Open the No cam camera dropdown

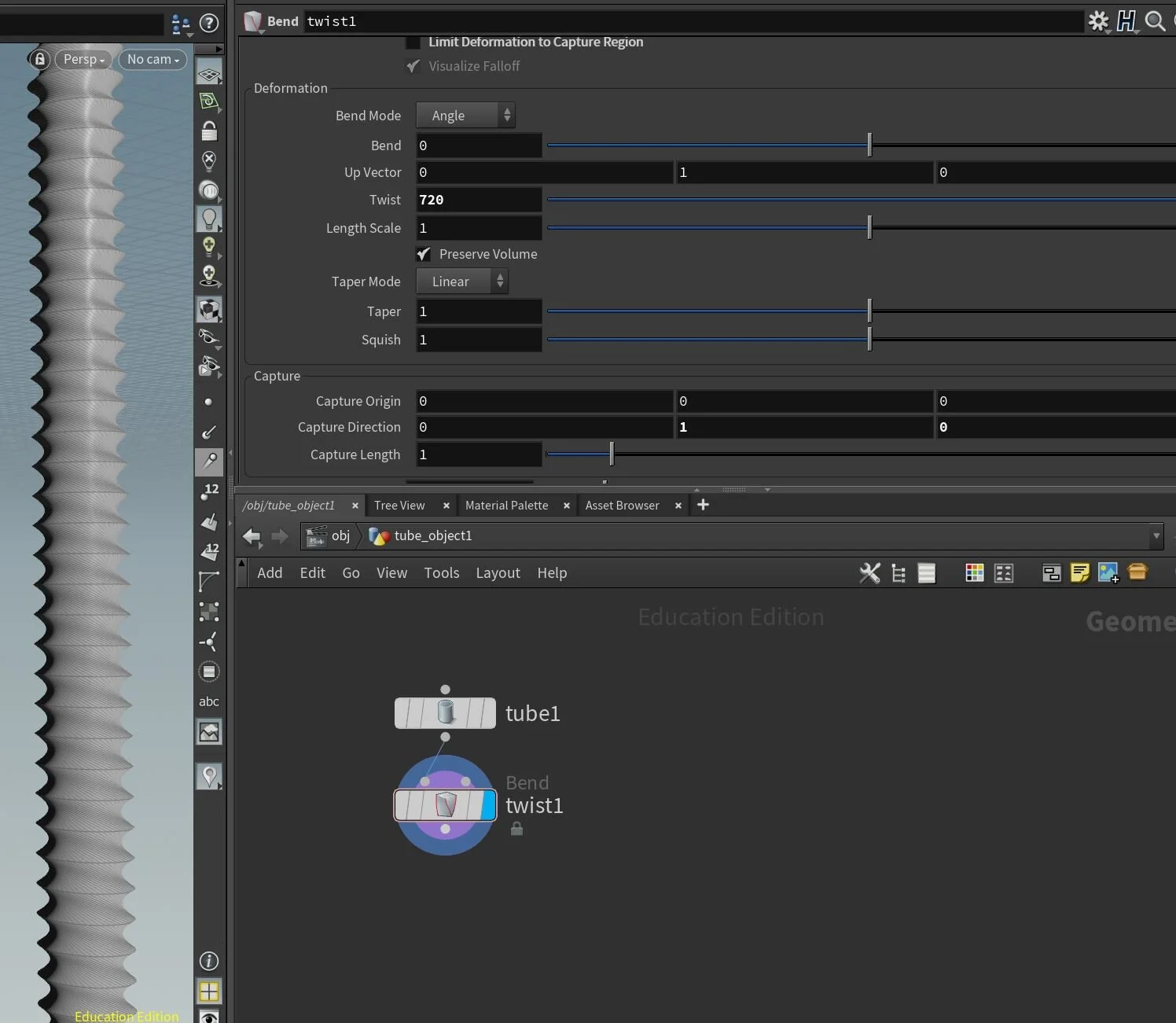[x=153, y=59]
